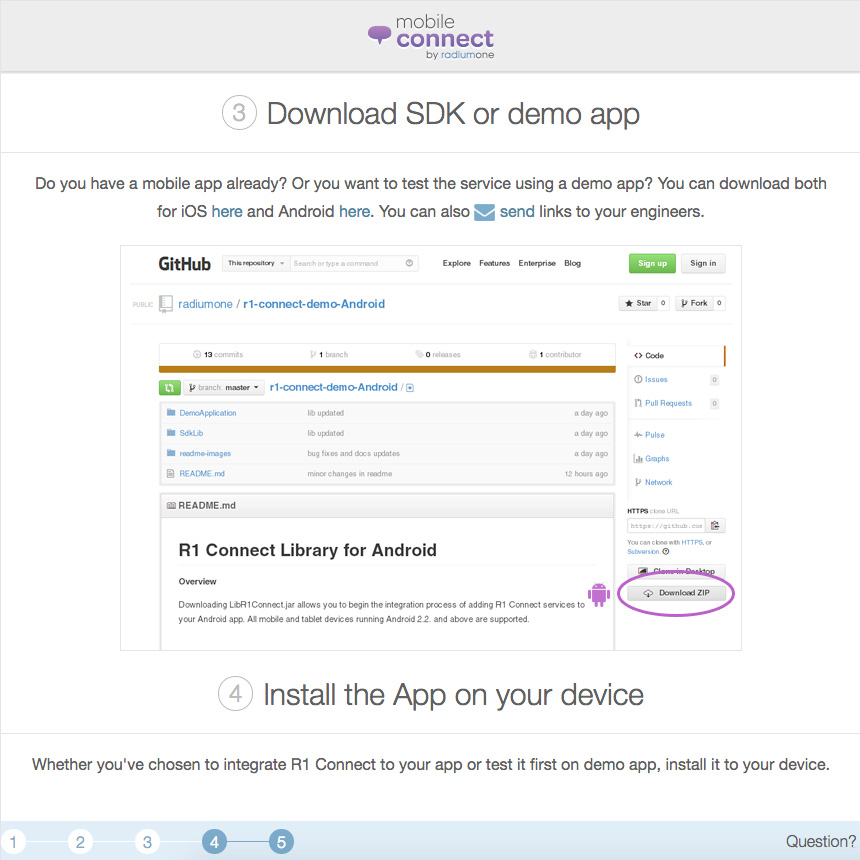This screenshot has width=860, height=860.
Task: Click the Sign in button
Action: coord(703,263)
